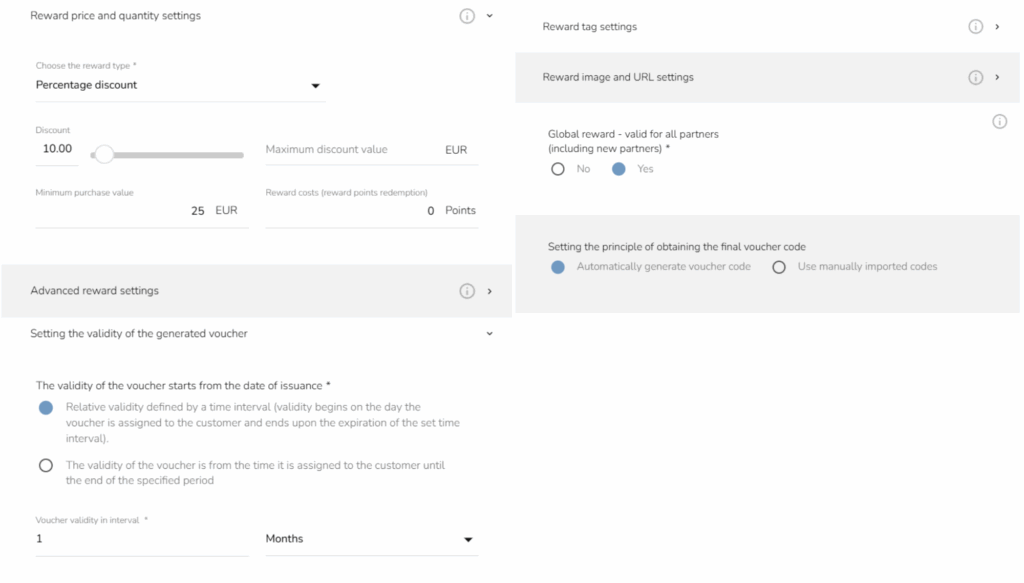The height and width of the screenshot is (583, 1024).
Task: Open info icon for Reward tag settings
Action: pyautogui.click(x=975, y=27)
